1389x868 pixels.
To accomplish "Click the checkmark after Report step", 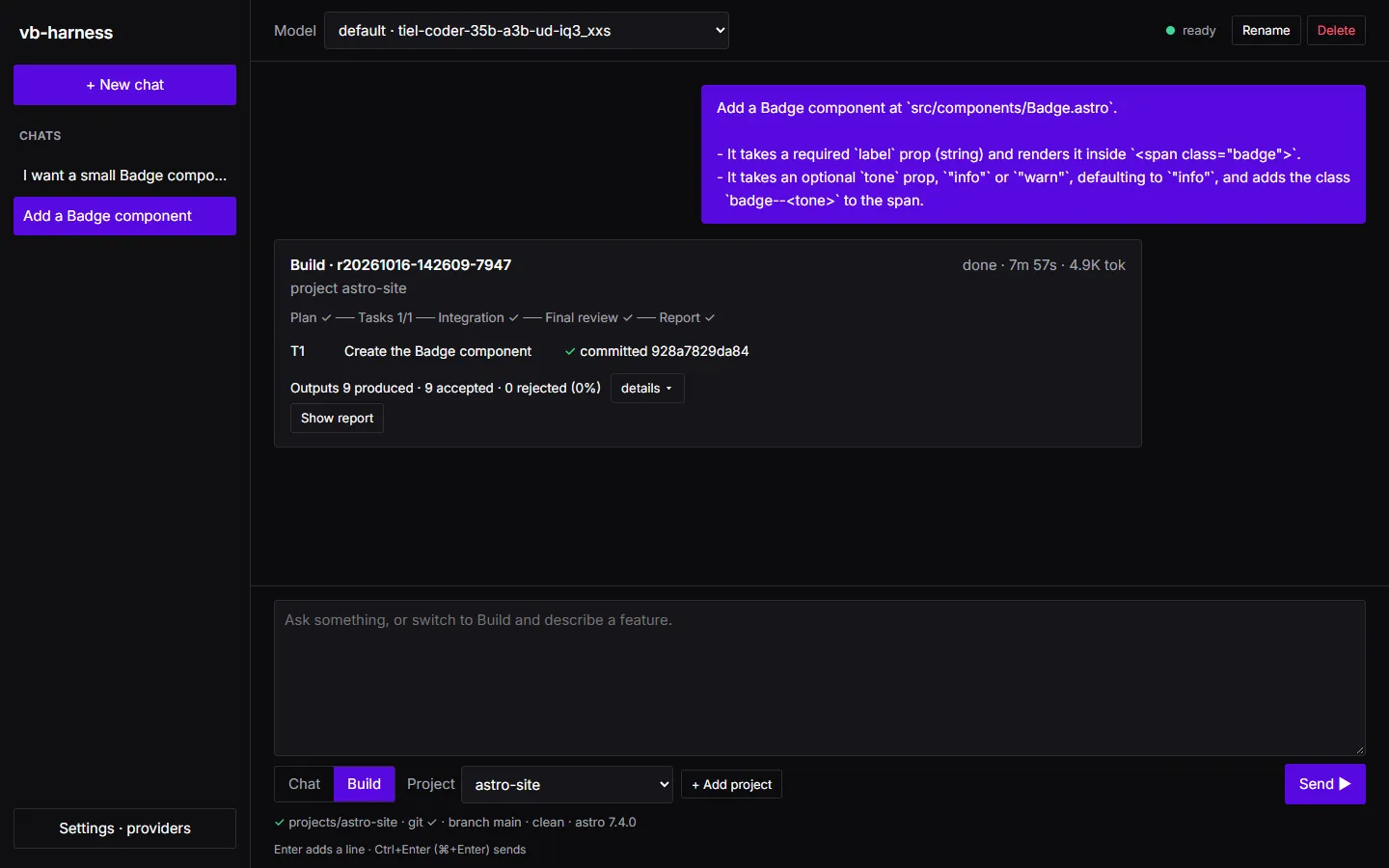I will click(710, 318).
